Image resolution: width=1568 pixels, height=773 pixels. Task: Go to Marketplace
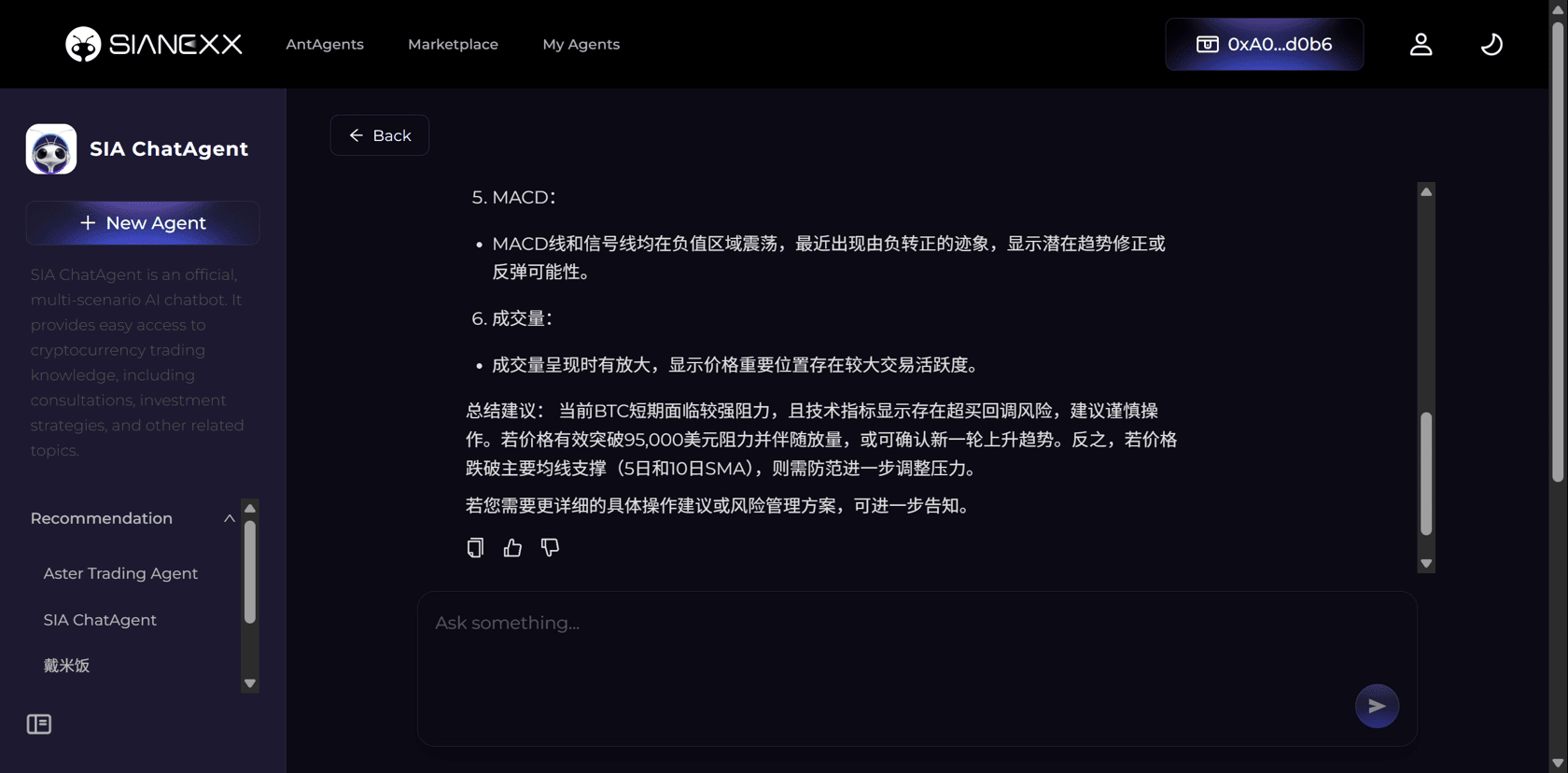pos(453,44)
